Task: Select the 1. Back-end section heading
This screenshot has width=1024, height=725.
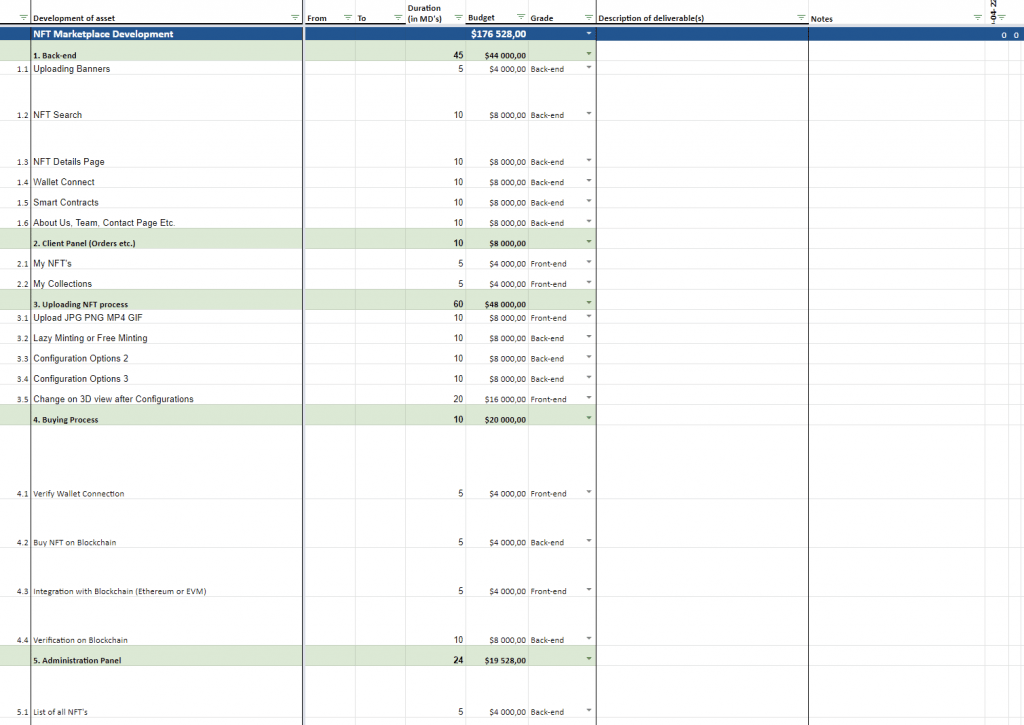Action: [x=167, y=51]
